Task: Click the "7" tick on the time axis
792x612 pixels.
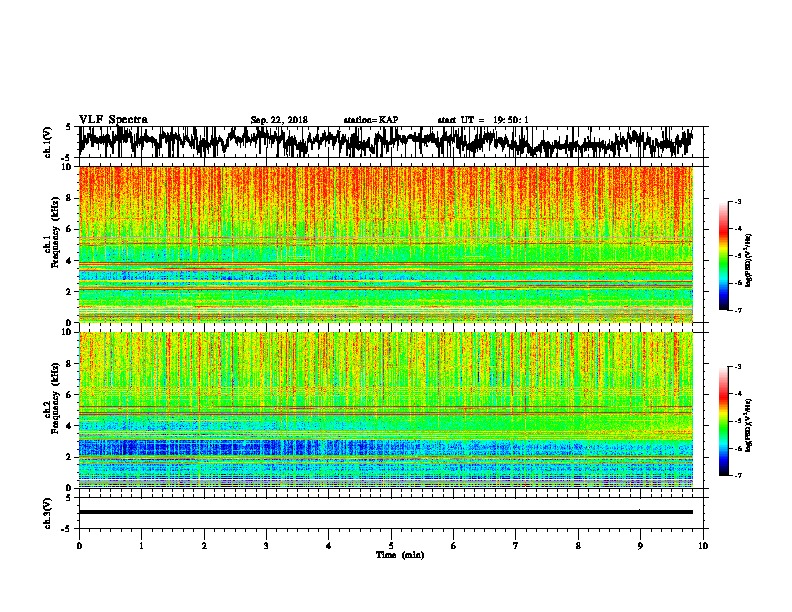Action: click(516, 546)
